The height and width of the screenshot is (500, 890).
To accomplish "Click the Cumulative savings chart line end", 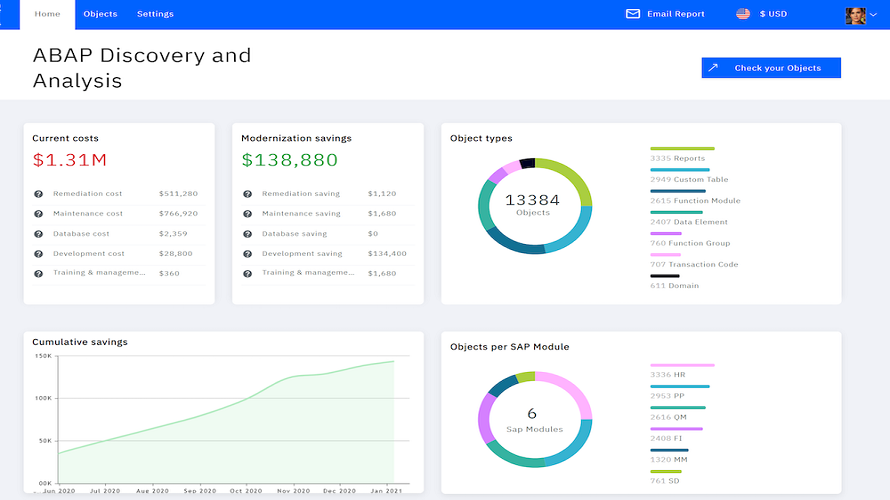I will click(393, 362).
